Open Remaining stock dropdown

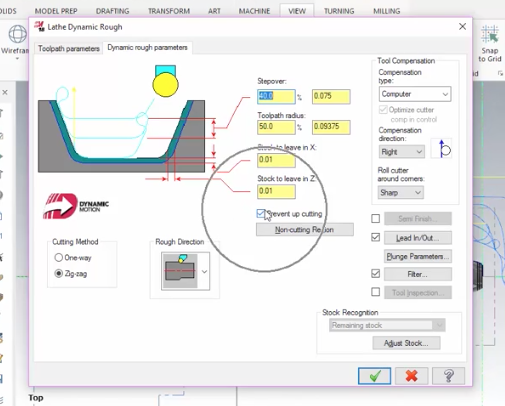387,325
